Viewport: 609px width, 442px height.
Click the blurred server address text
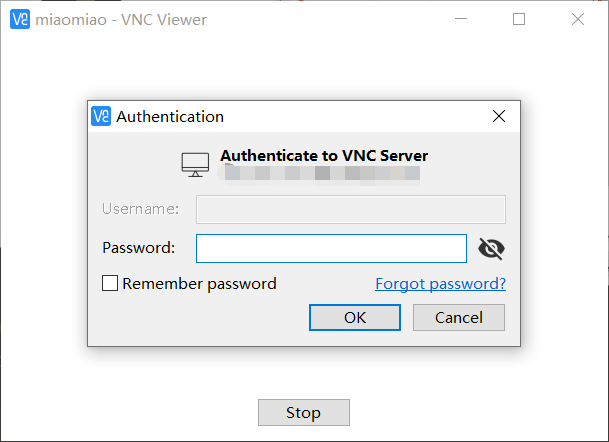click(x=318, y=173)
